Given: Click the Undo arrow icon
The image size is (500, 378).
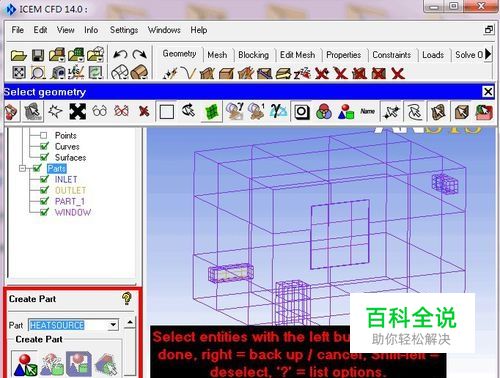Looking at the screenshot, I should coord(120,54).
